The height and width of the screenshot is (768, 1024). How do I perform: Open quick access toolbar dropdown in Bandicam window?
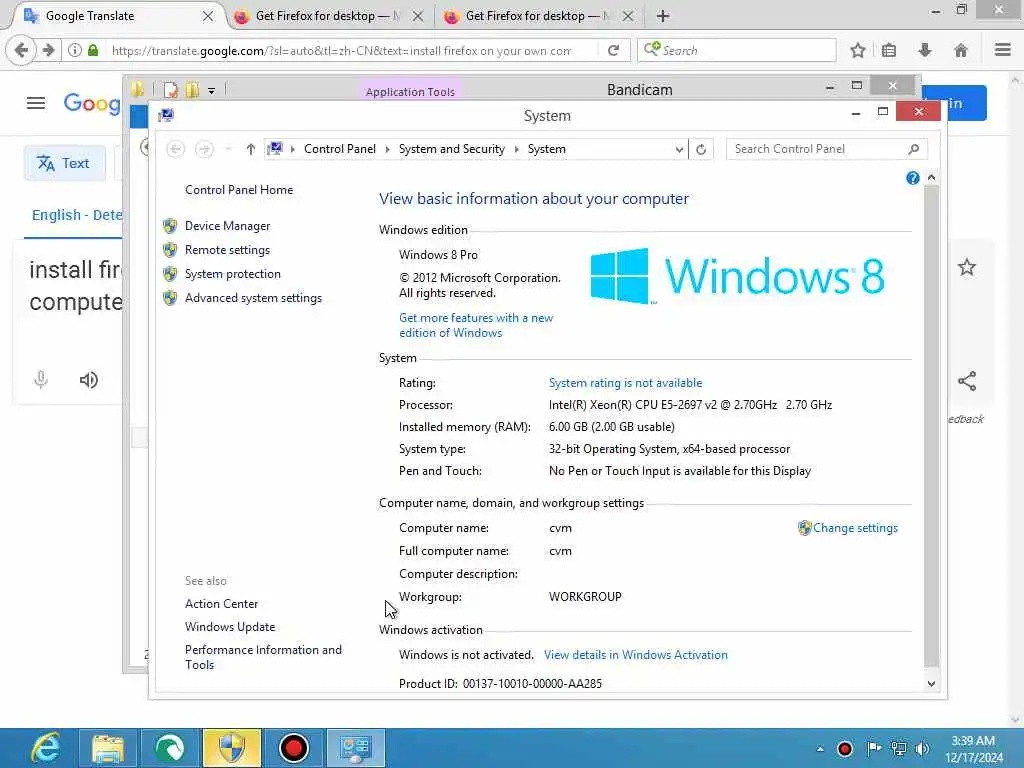[x=212, y=91]
